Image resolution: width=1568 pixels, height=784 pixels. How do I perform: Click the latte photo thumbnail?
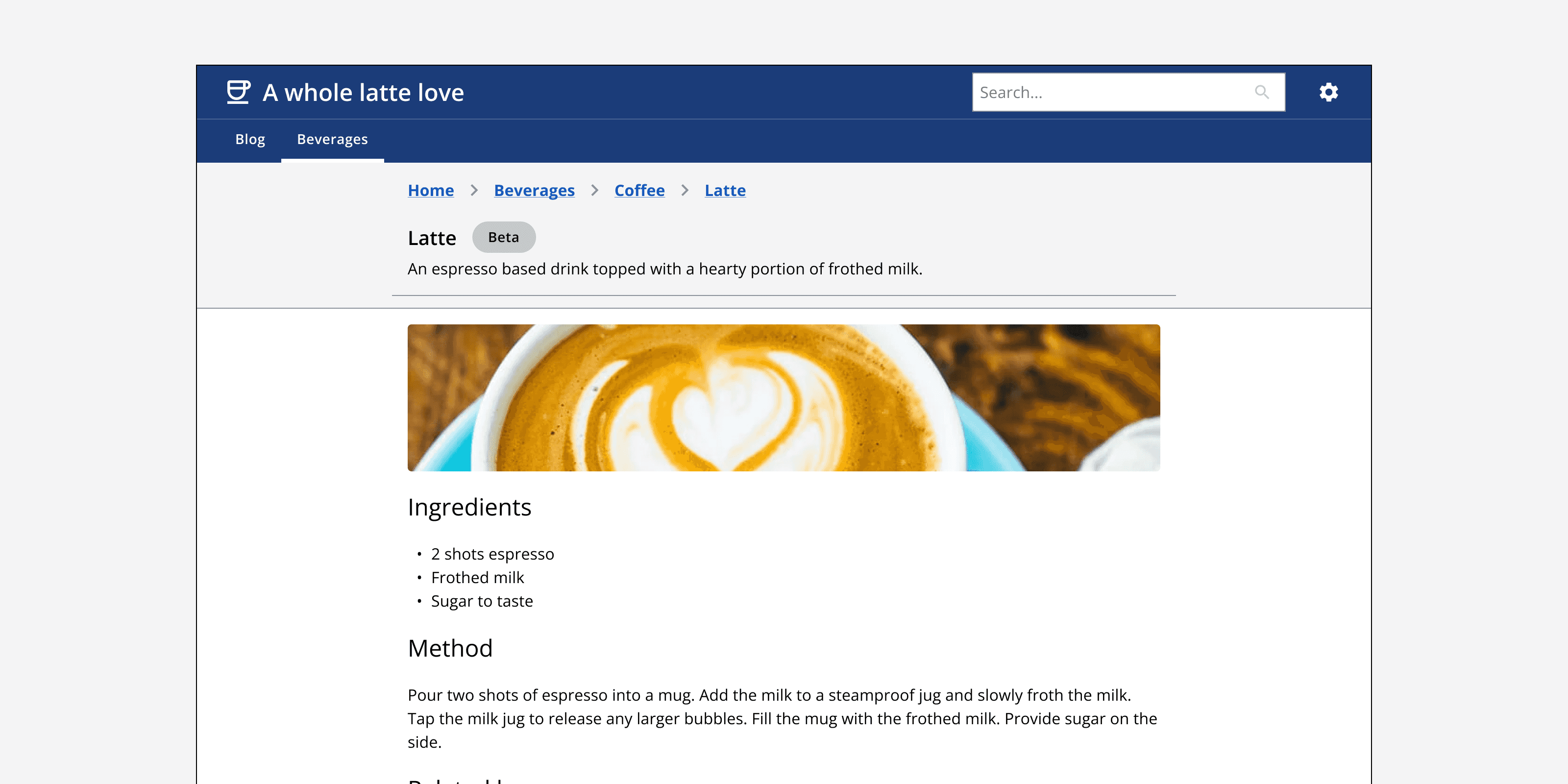(x=783, y=398)
